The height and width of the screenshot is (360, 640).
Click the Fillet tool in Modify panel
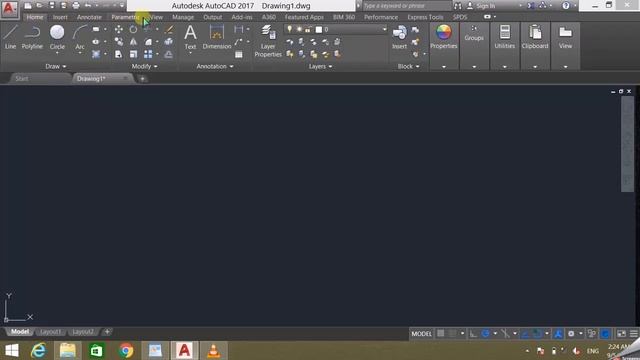(x=148, y=42)
